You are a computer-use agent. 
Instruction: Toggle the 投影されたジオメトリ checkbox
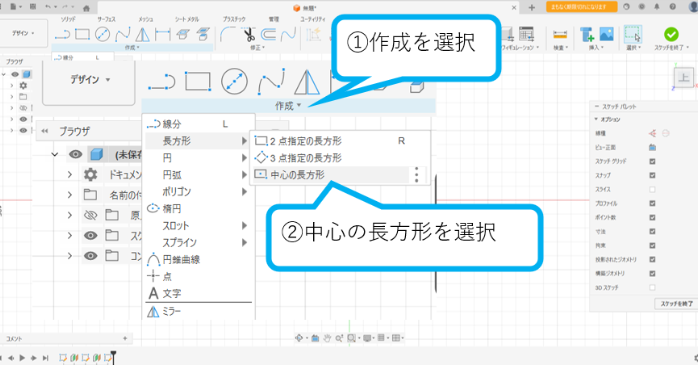click(x=652, y=260)
